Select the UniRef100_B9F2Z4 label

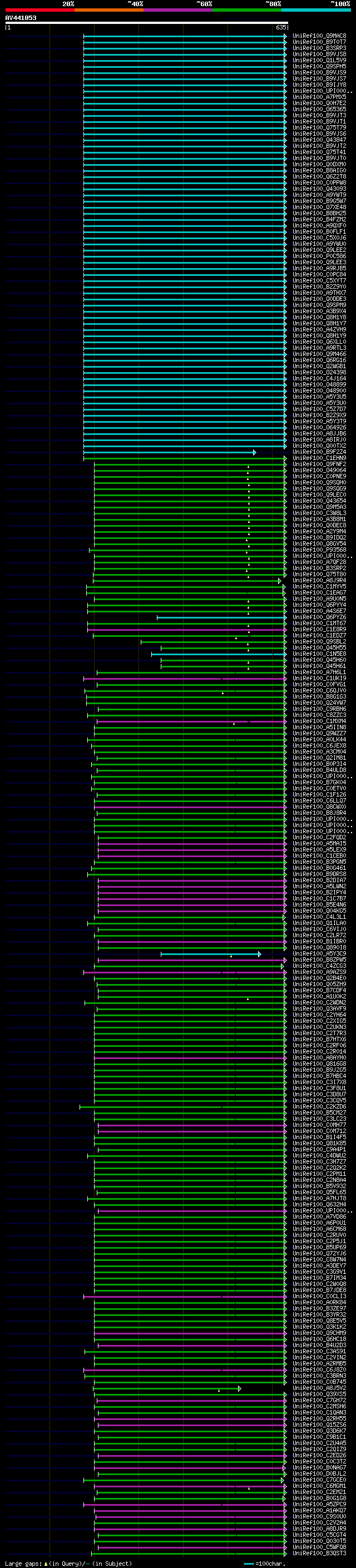coord(319,452)
